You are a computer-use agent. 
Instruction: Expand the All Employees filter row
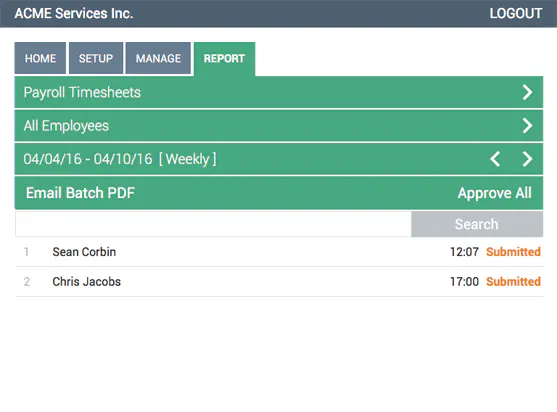coord(278,126)
